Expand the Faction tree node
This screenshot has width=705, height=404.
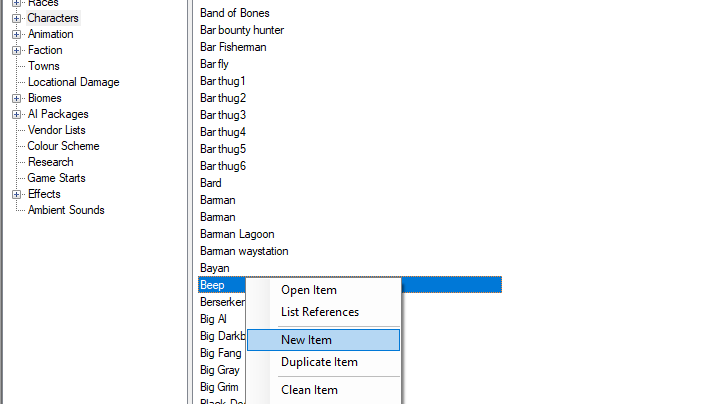16,50
